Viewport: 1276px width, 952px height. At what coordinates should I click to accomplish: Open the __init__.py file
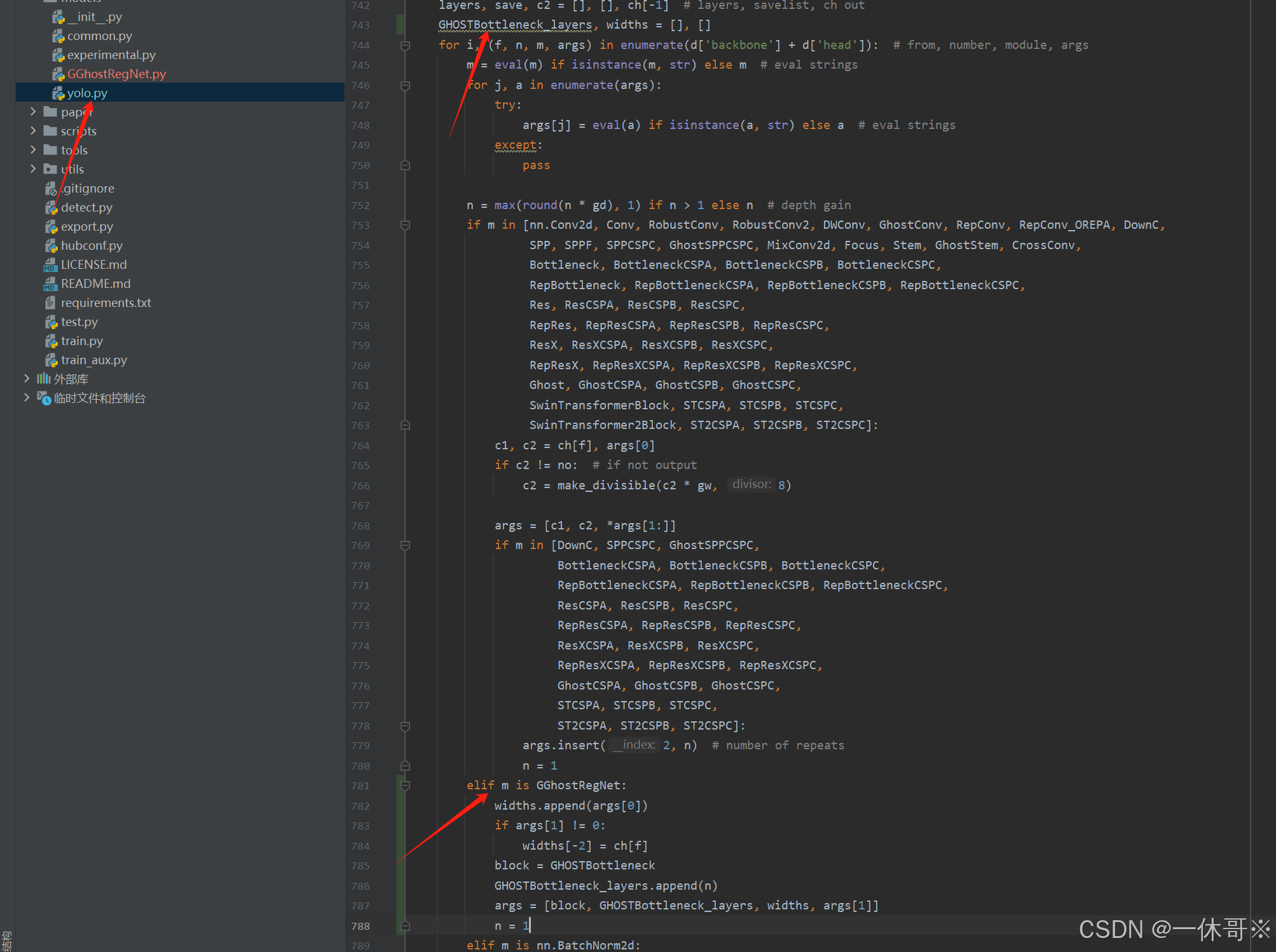pos(94,17)
